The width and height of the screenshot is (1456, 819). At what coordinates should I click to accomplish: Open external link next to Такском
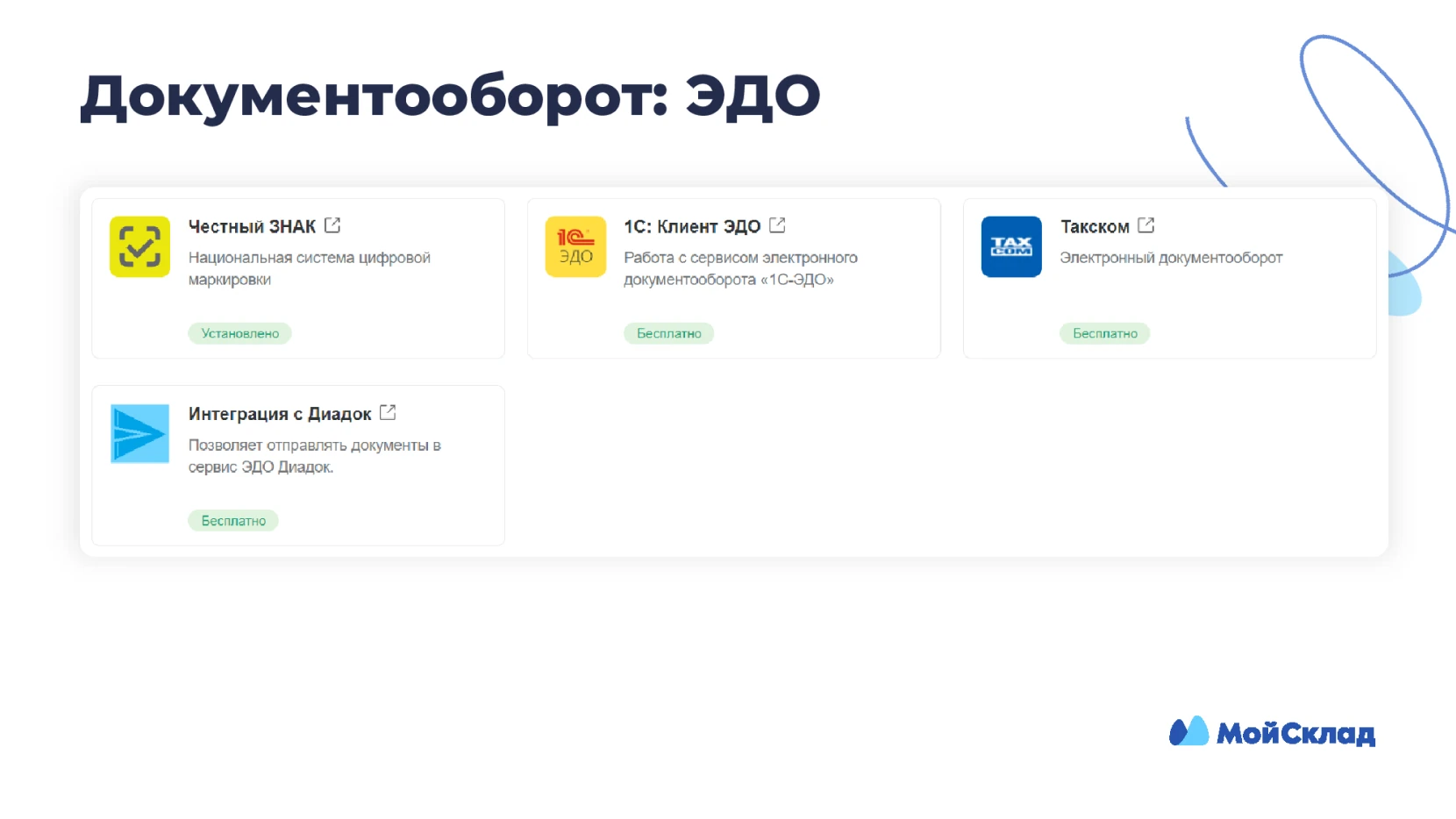pos(1146,225)
